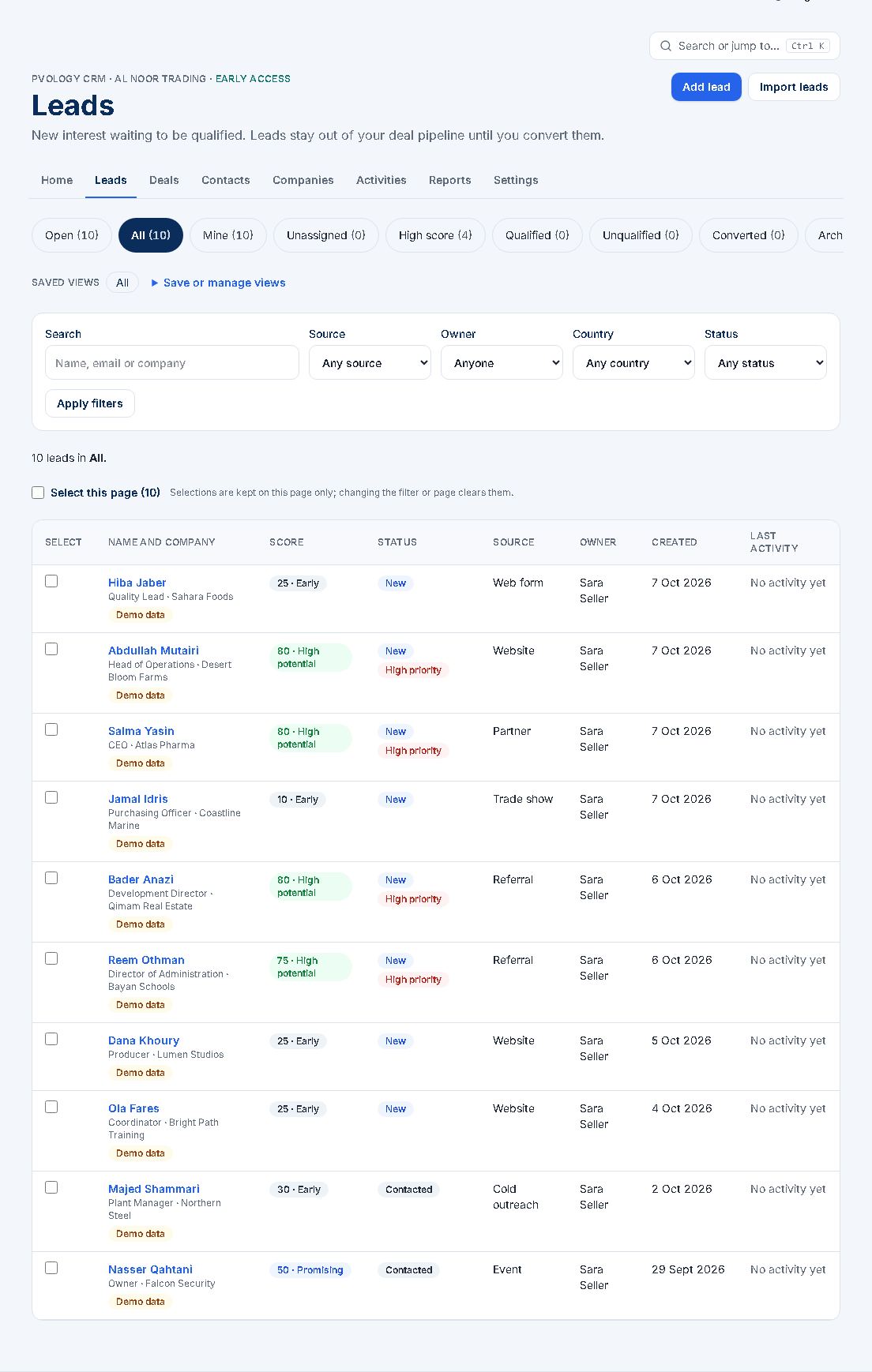Open Reem Othman lead
This screenshot has width=872, height=1372.
coord(146,960)
